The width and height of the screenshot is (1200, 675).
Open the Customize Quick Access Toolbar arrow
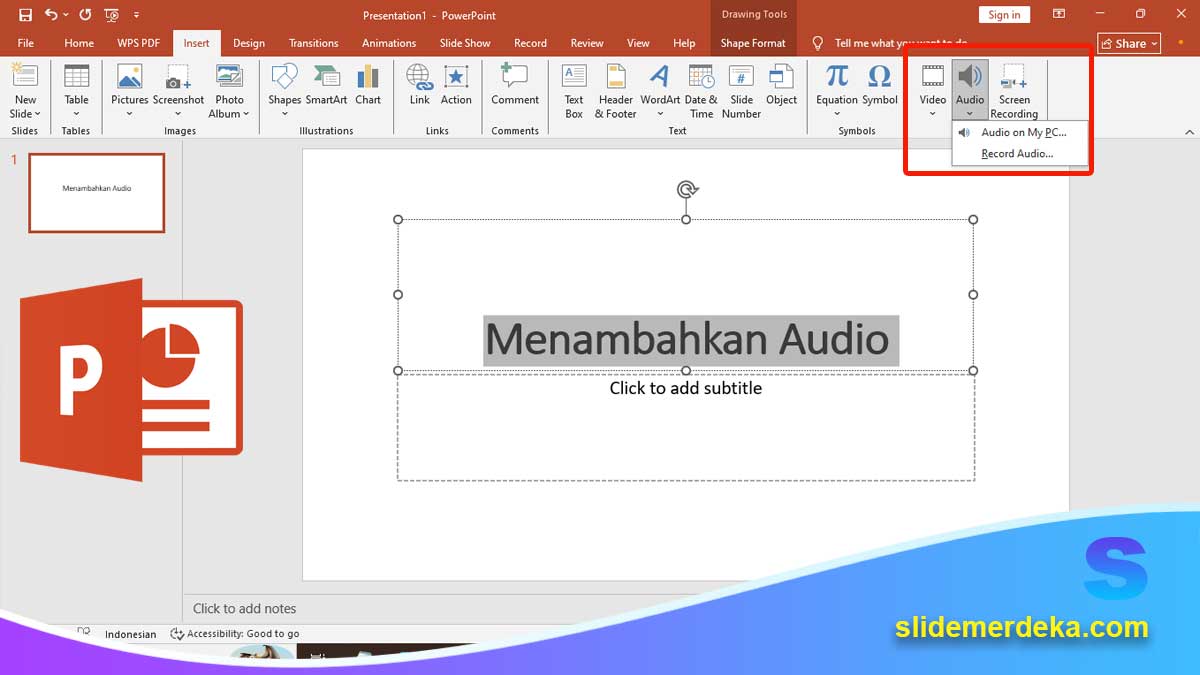[136, 15]
